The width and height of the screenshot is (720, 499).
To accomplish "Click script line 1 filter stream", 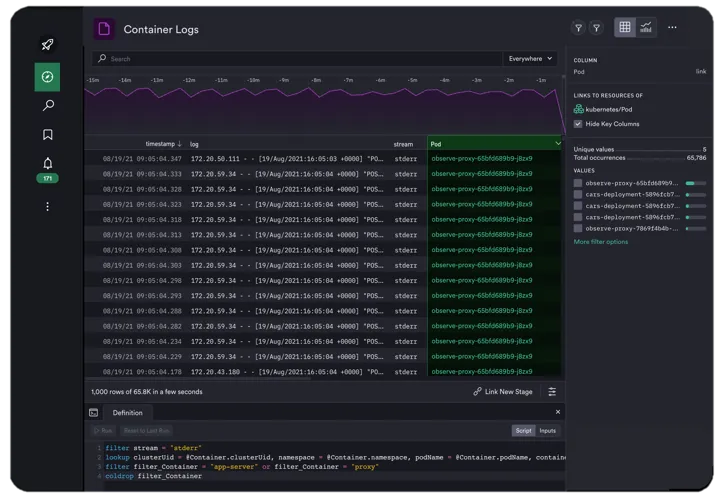I will 153,448.
